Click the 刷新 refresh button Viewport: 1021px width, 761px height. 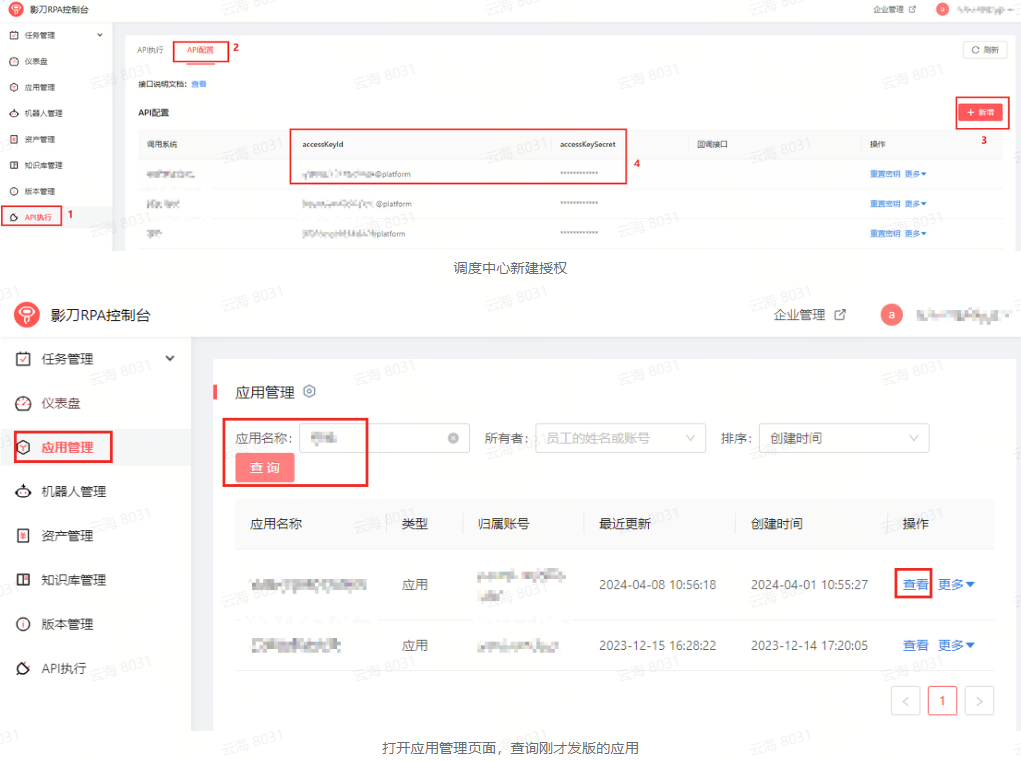pos(985,50)
